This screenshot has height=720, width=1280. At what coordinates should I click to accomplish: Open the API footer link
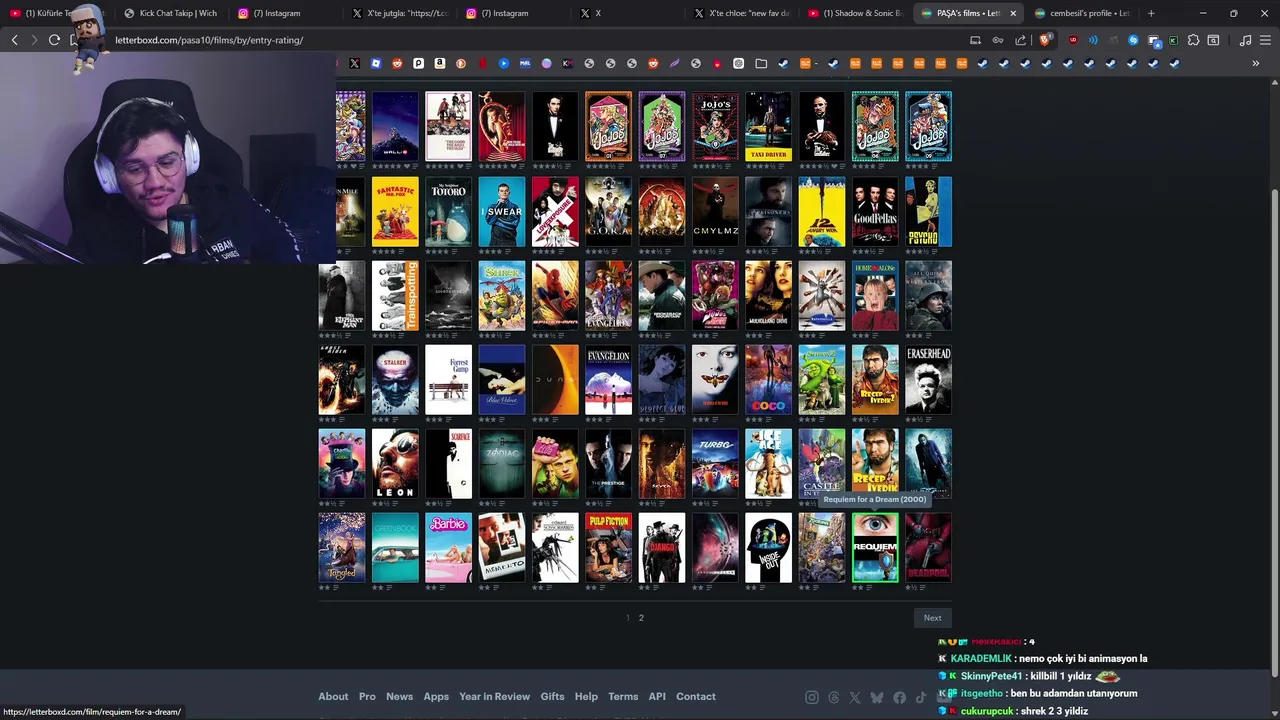click(x=657, y=697)
